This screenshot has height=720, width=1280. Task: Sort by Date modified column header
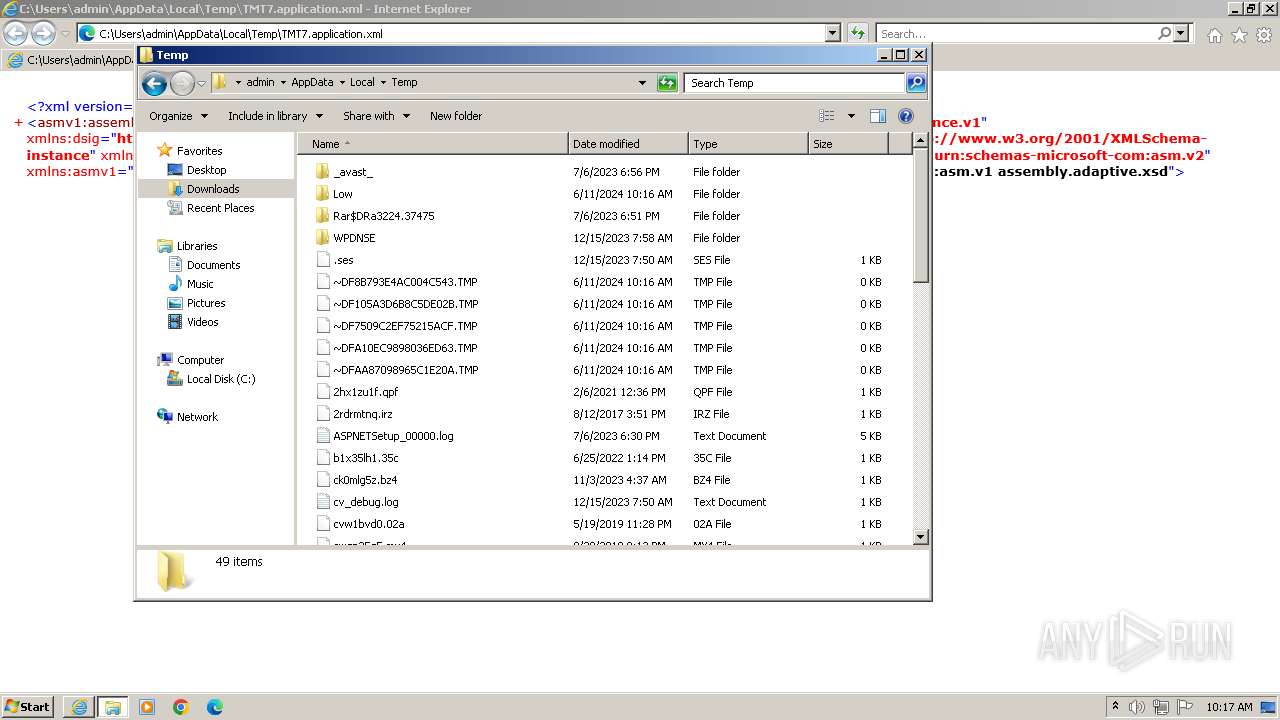(628, 144)
